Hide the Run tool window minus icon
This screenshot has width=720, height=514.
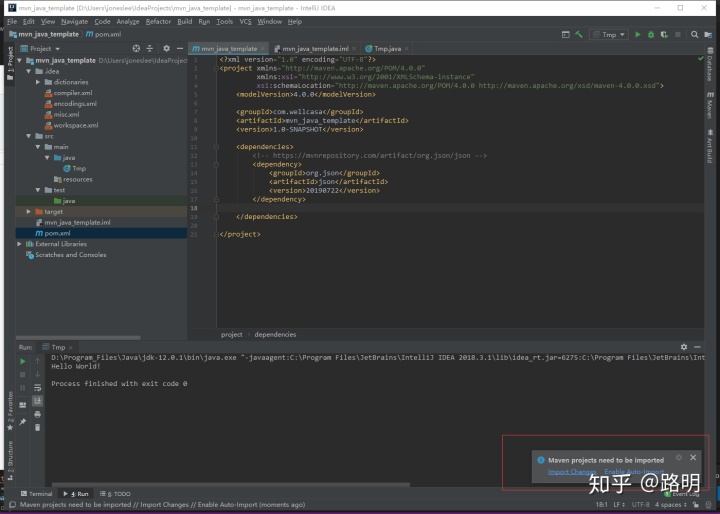tap(697, 347)
